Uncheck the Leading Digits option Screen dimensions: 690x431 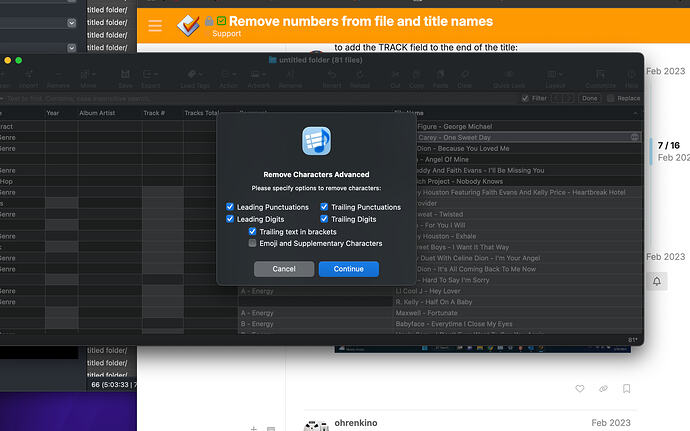(x=230, y=219)
